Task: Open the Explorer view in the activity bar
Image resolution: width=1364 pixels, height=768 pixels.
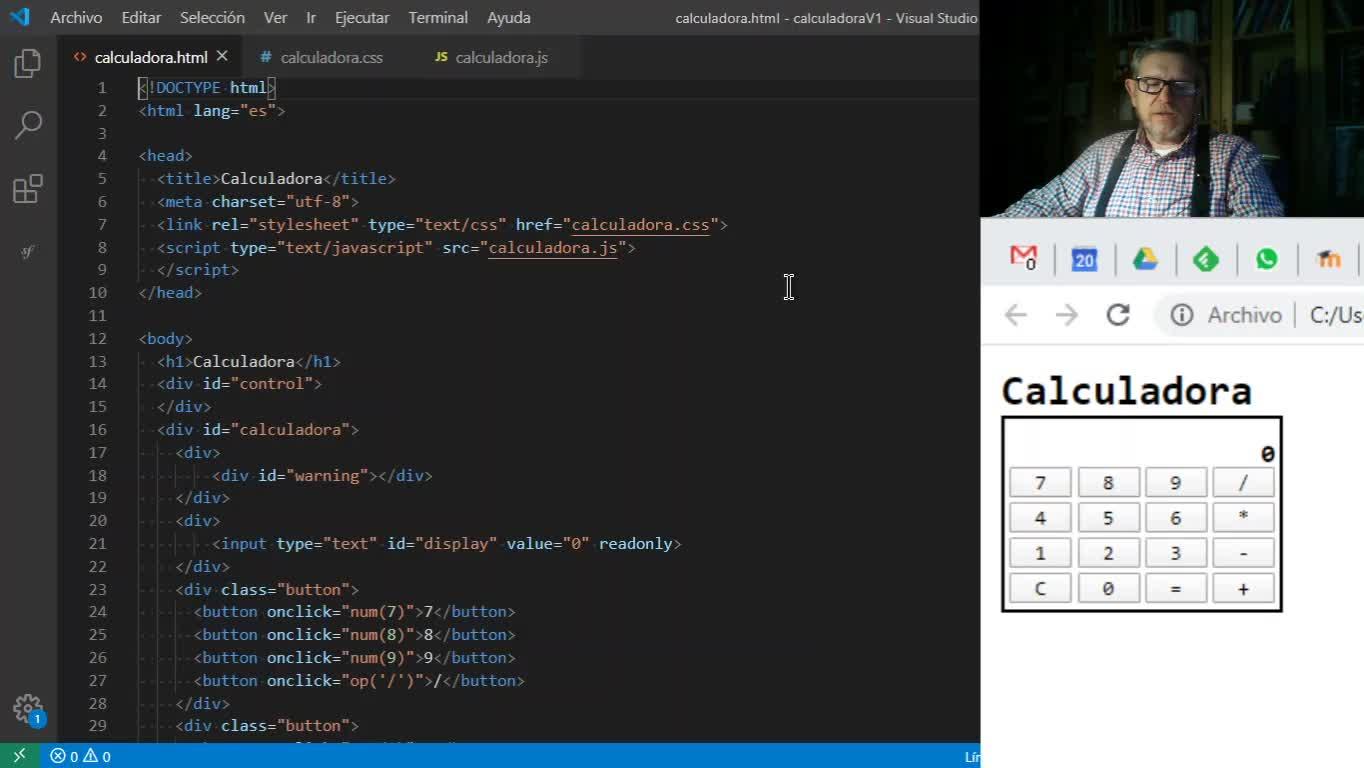Action: point(28,64)
